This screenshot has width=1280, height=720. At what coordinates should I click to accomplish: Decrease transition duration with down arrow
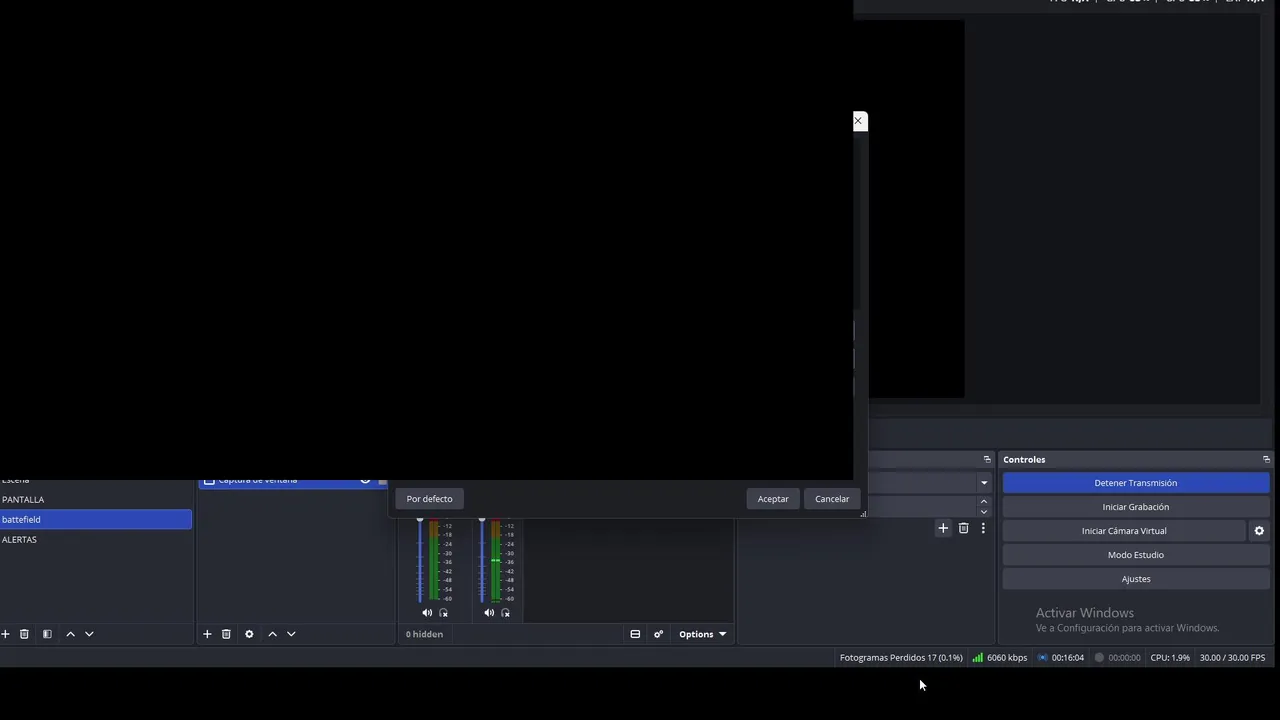984,512
